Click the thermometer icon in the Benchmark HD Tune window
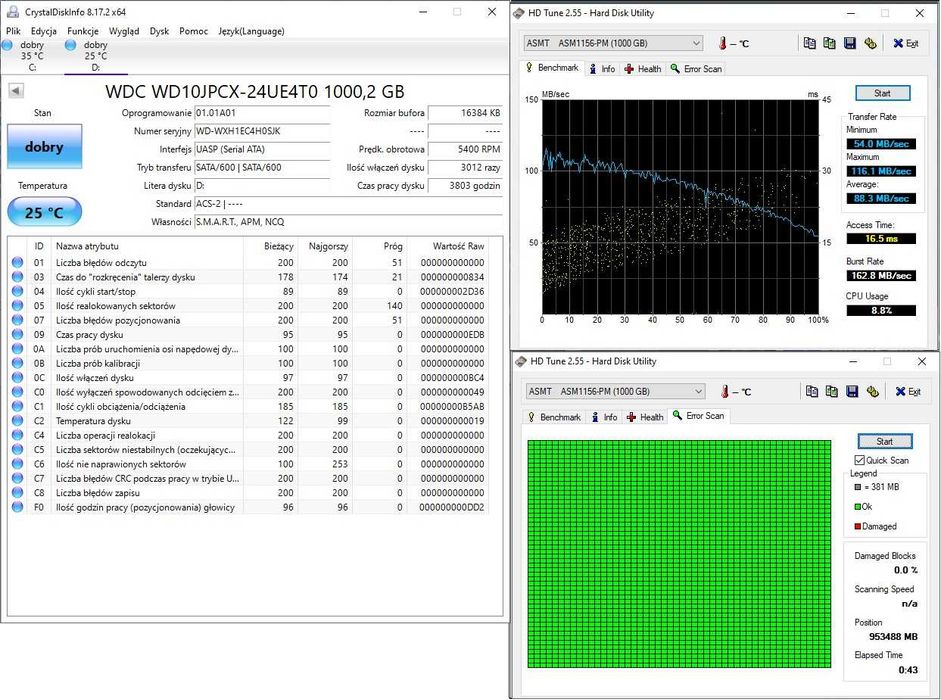 (x=723, y=43)
